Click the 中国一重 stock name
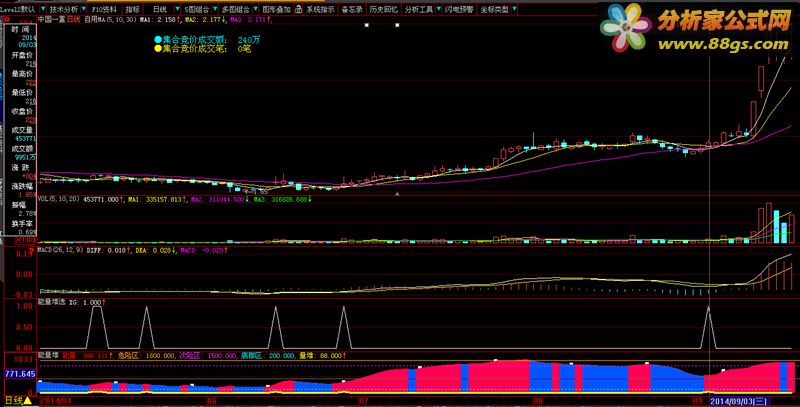The image size is (800, 407). [52, 19]
